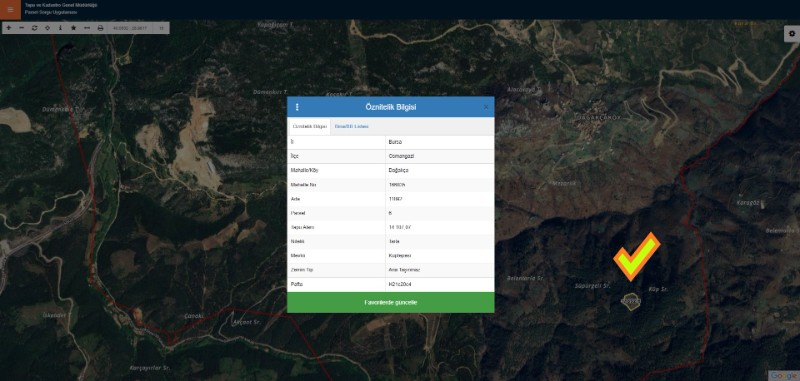Click the coordinates display field
800x381 pixels.
130,28
